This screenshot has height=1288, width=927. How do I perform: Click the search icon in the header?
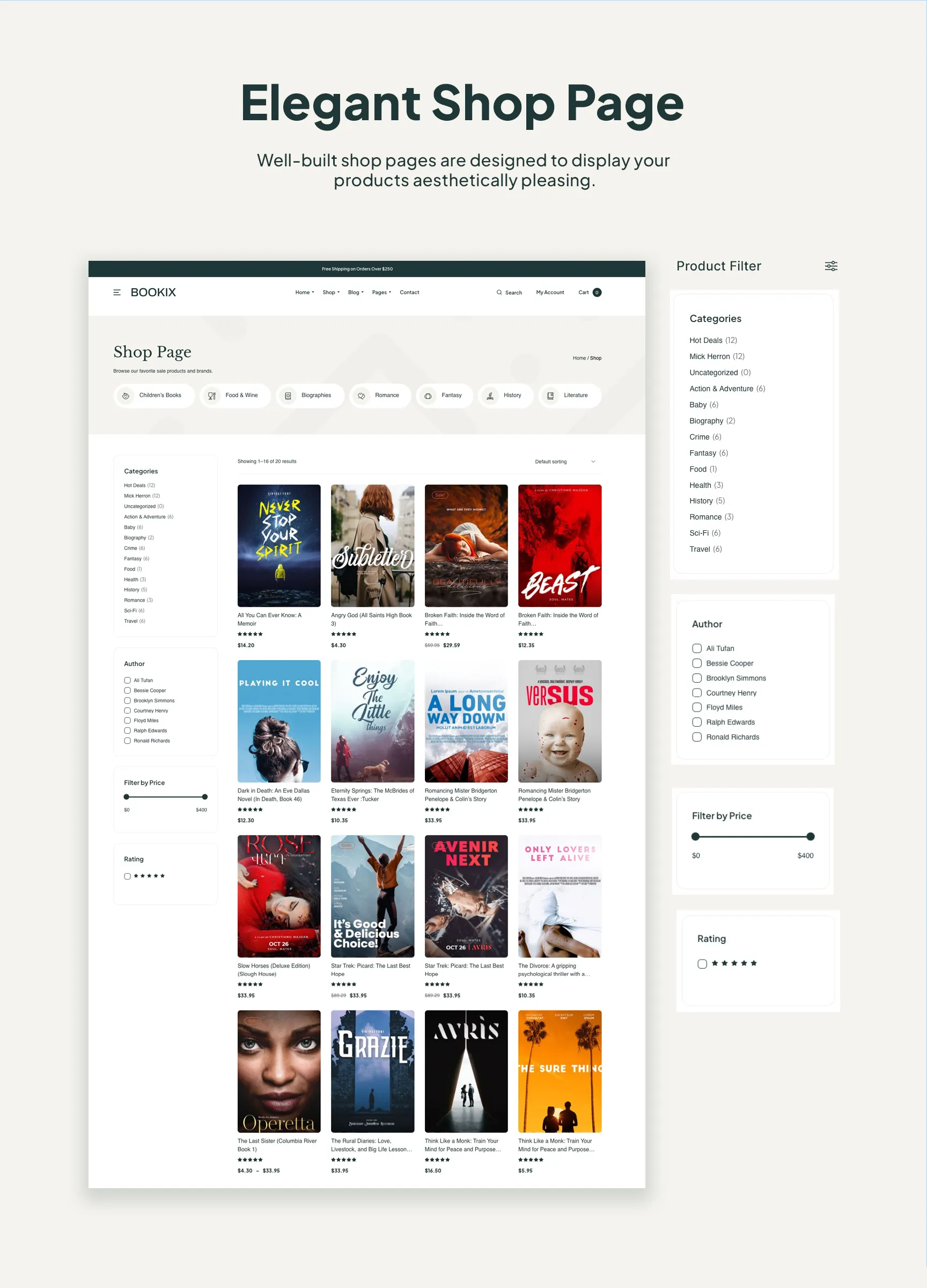pyautogui.click(x=498, y=292)
